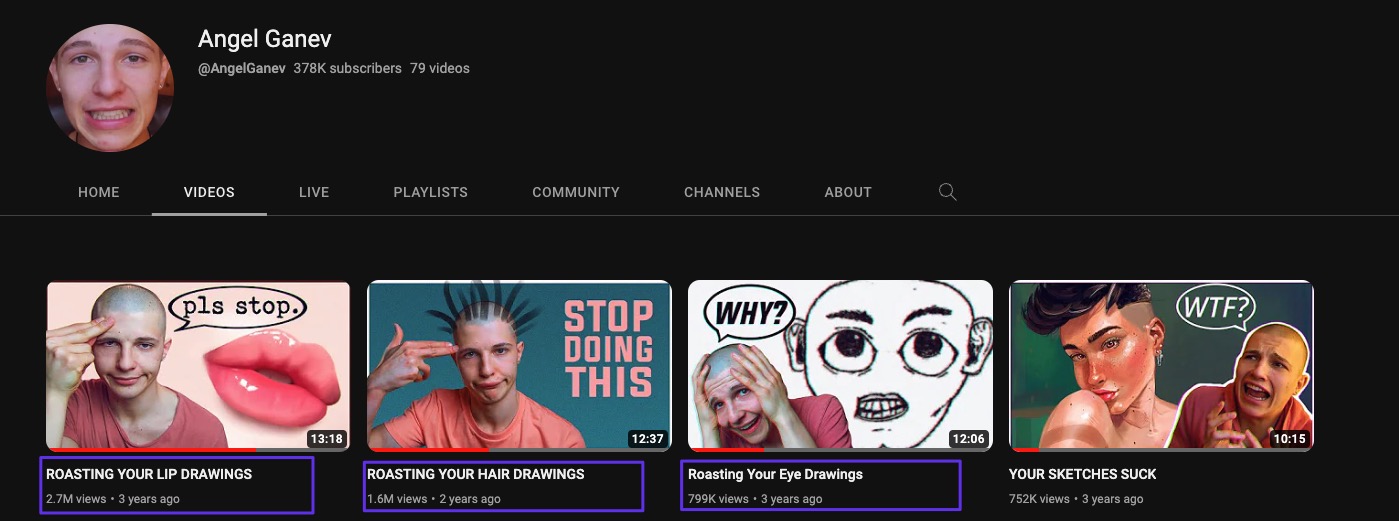
Task: Click the Roasting Your Eye Drawings title
Action: tap(775, 474)
